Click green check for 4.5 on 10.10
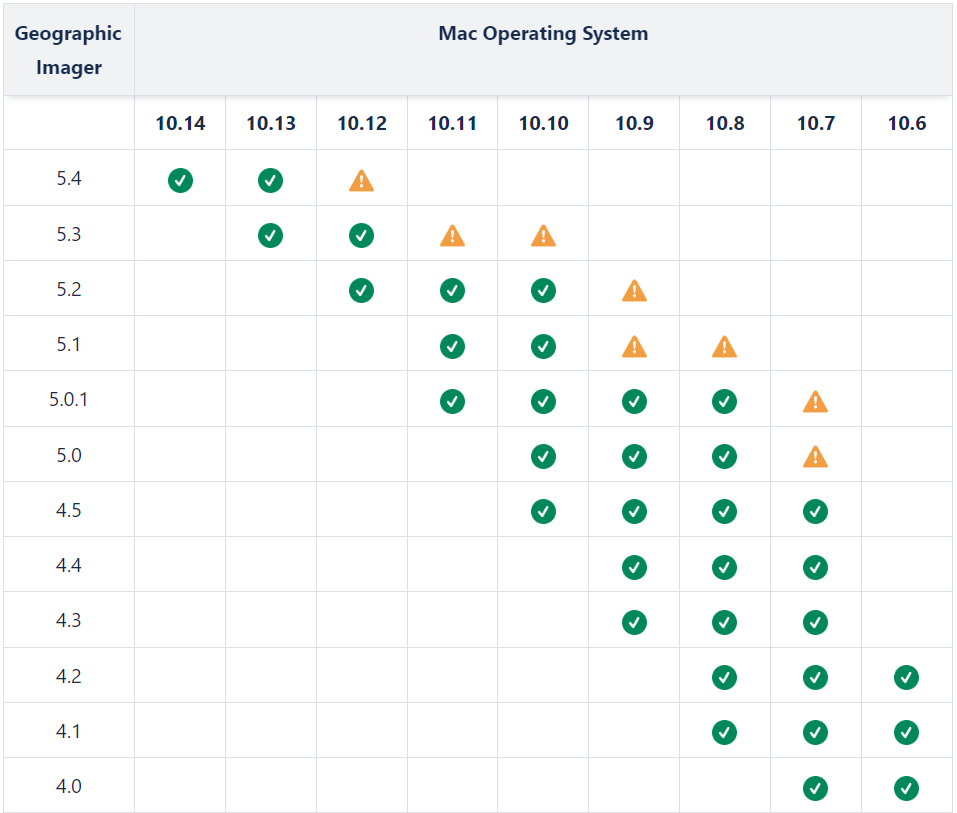 (x=543, y=511)
